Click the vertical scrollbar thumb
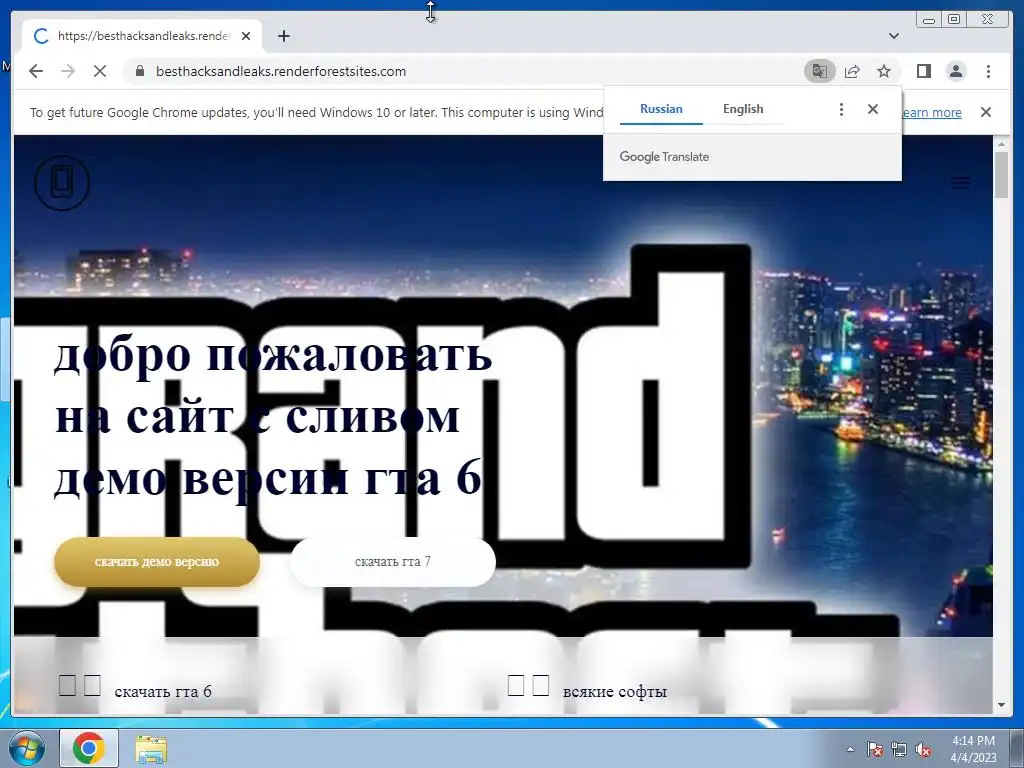 1001,174
